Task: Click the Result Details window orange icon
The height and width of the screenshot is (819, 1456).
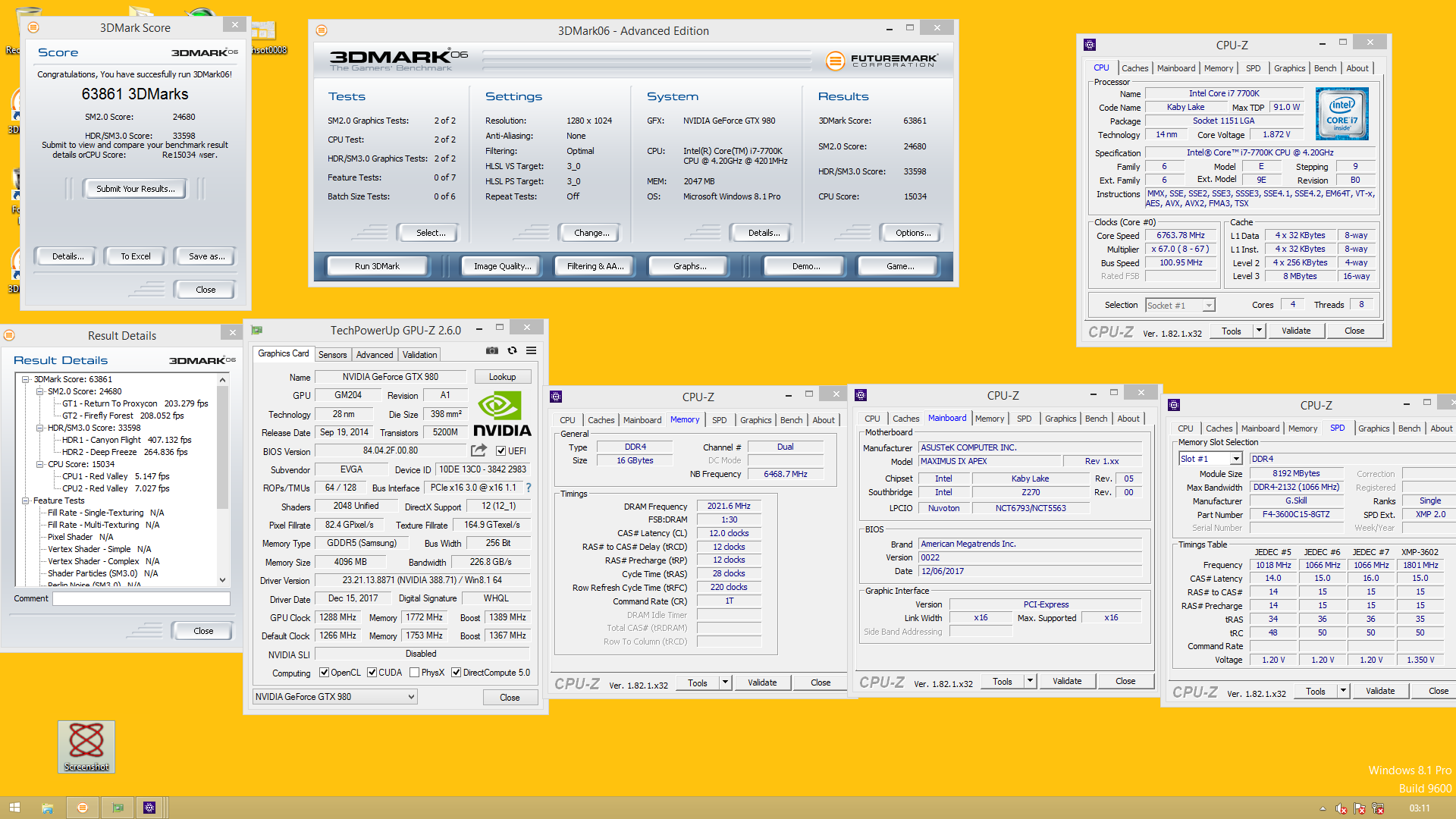Action: pos(10,335)
